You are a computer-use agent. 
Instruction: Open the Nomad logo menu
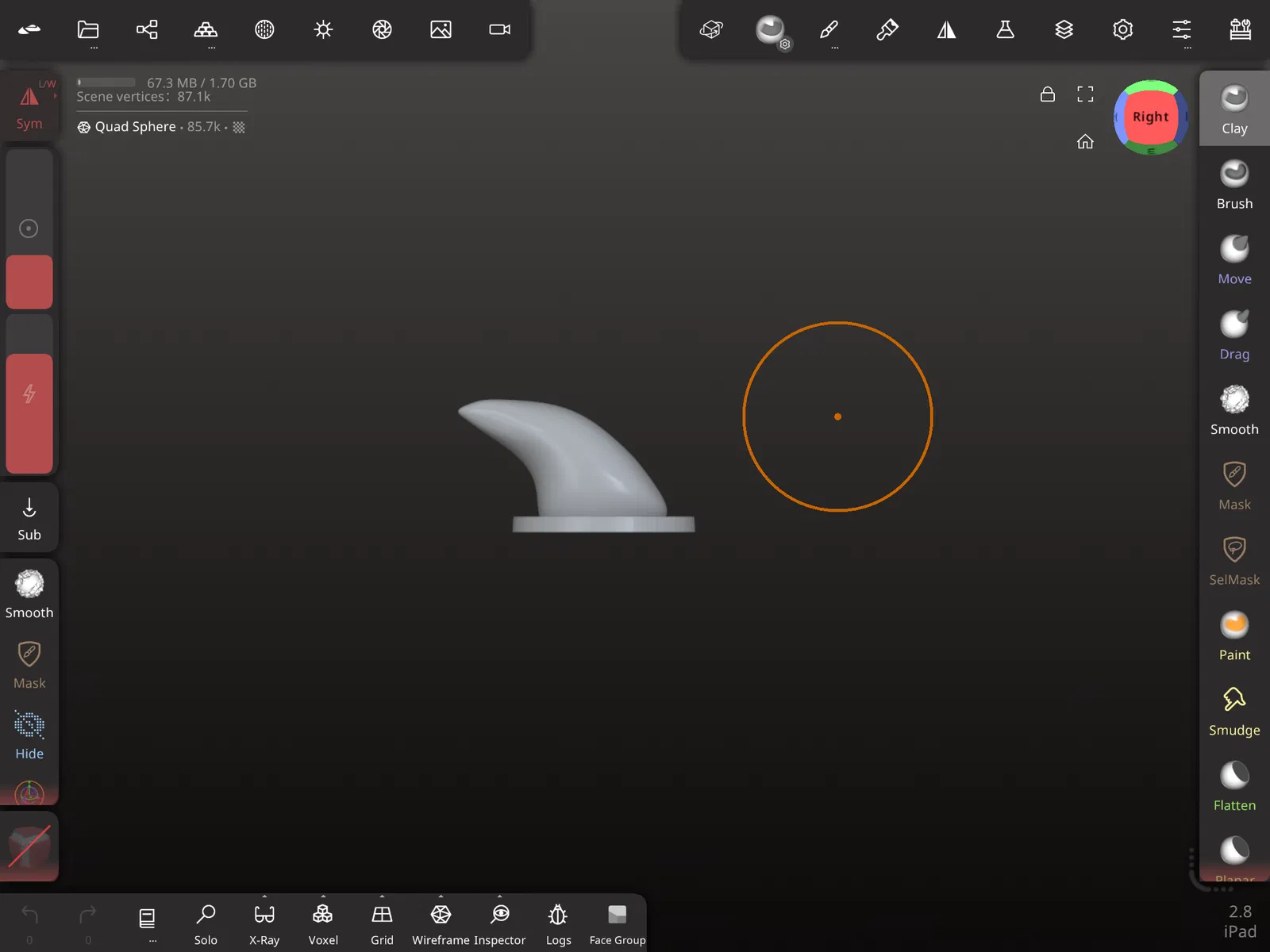[x=29, y=30]
